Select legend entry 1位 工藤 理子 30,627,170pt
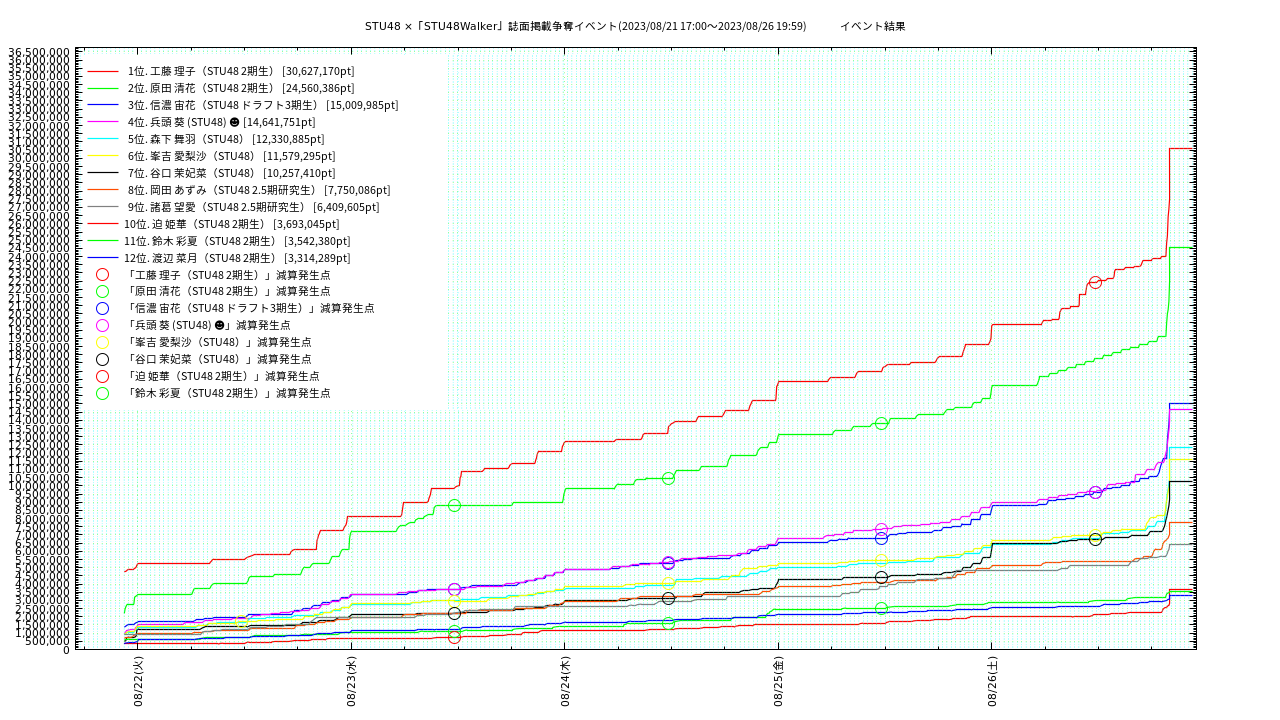The image size is (1280, 720). click(241, 71)
